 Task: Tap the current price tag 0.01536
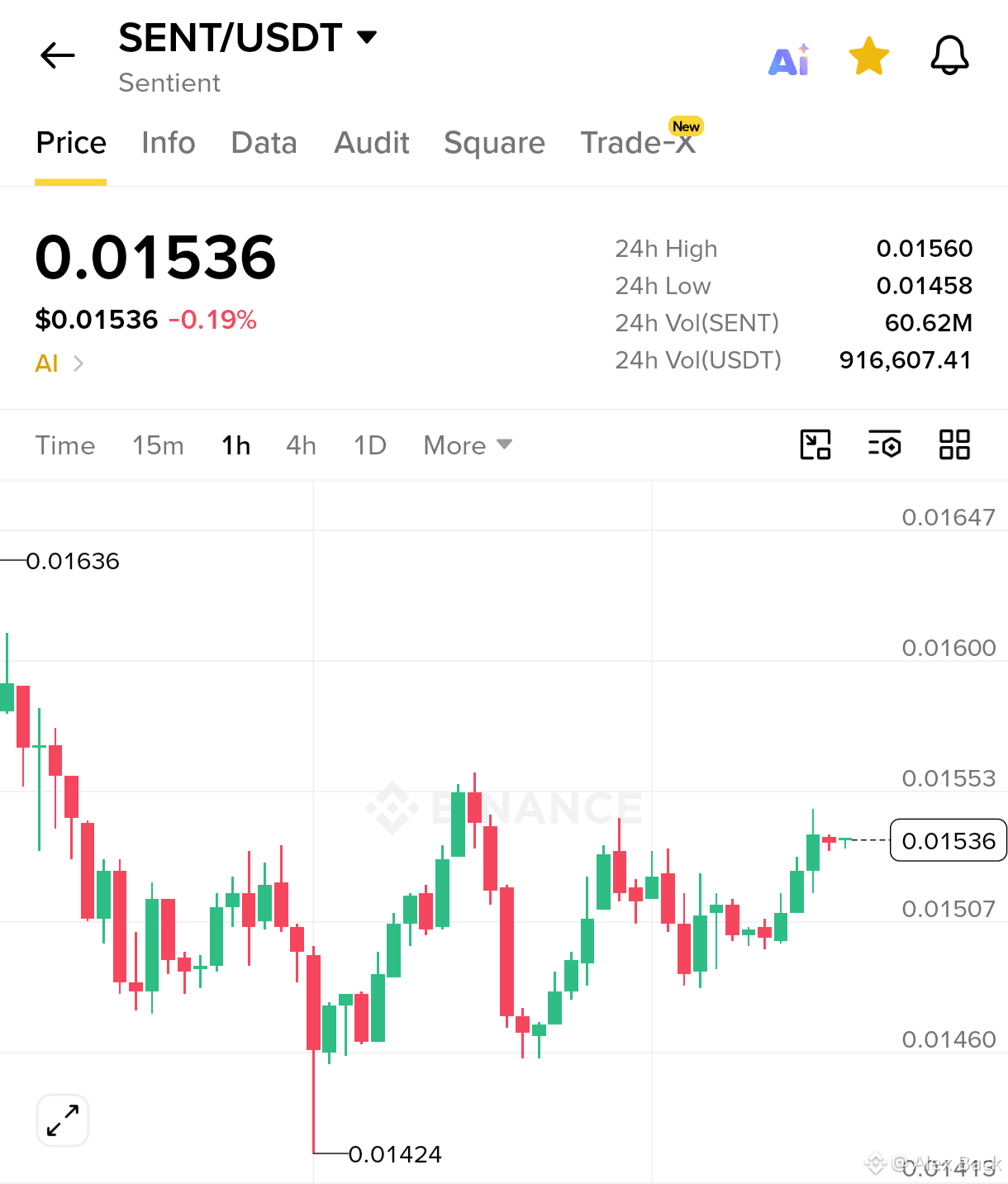click(x=949, y=840)
